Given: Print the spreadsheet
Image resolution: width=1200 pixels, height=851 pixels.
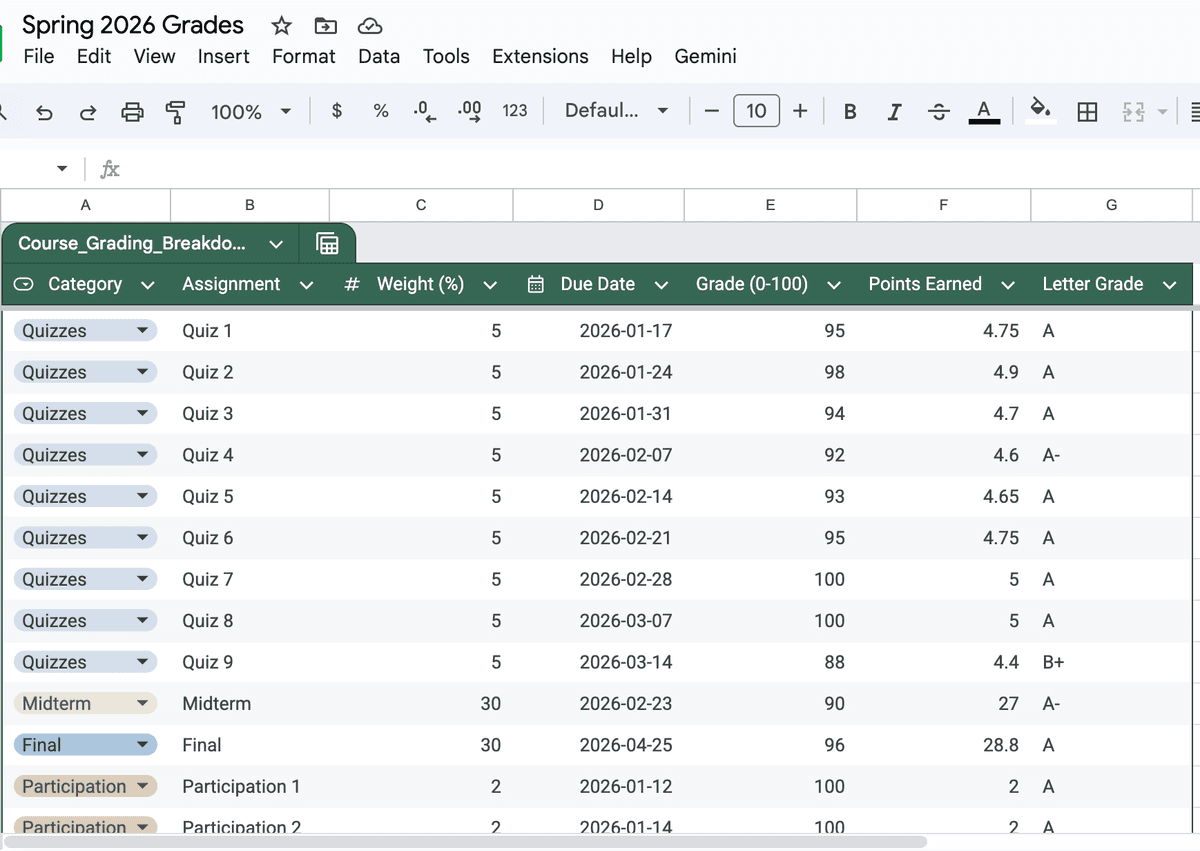Looking at the screenshot, I should pos(129,111).
